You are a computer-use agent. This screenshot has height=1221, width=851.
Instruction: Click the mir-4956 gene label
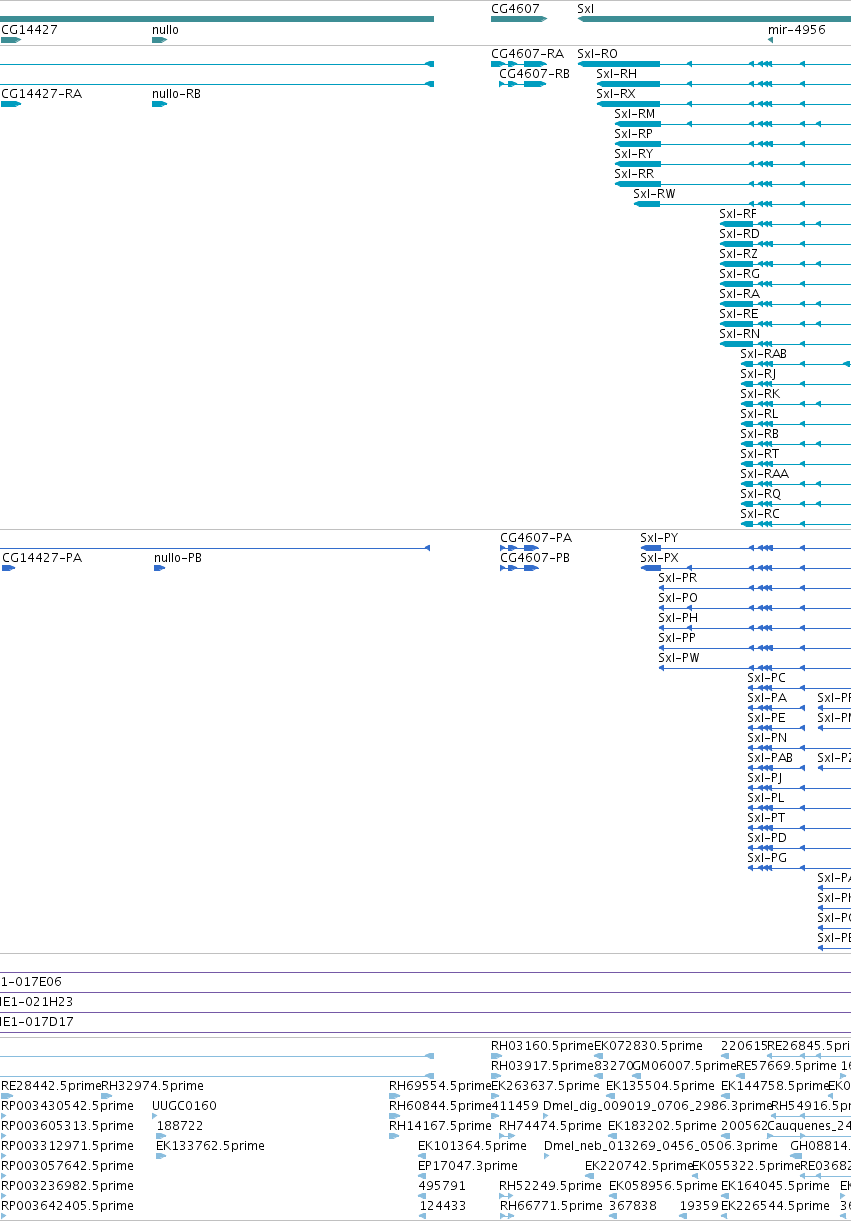pos(796,30)
